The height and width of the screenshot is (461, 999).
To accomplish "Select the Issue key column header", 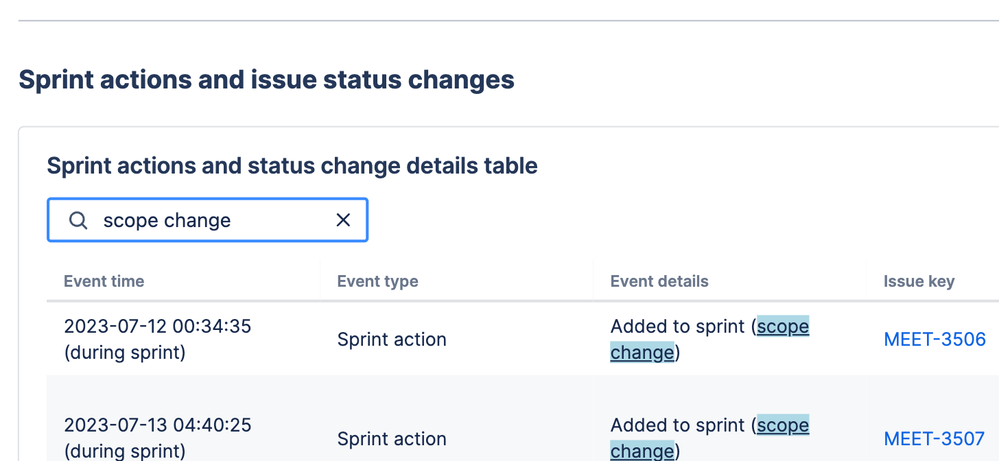I will [918, 281].
